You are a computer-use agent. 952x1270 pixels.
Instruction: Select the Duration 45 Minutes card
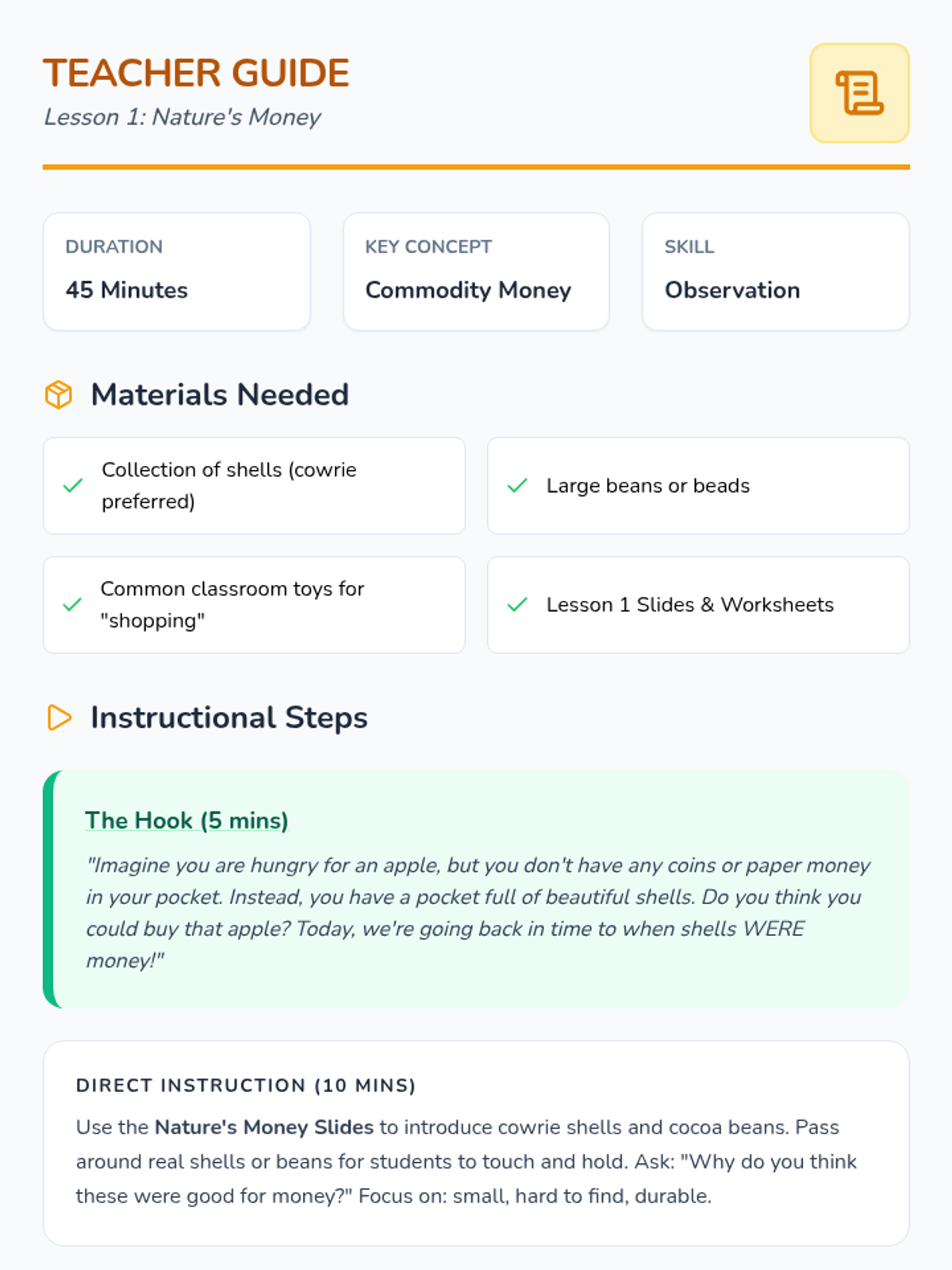click(x=177, y=271)
